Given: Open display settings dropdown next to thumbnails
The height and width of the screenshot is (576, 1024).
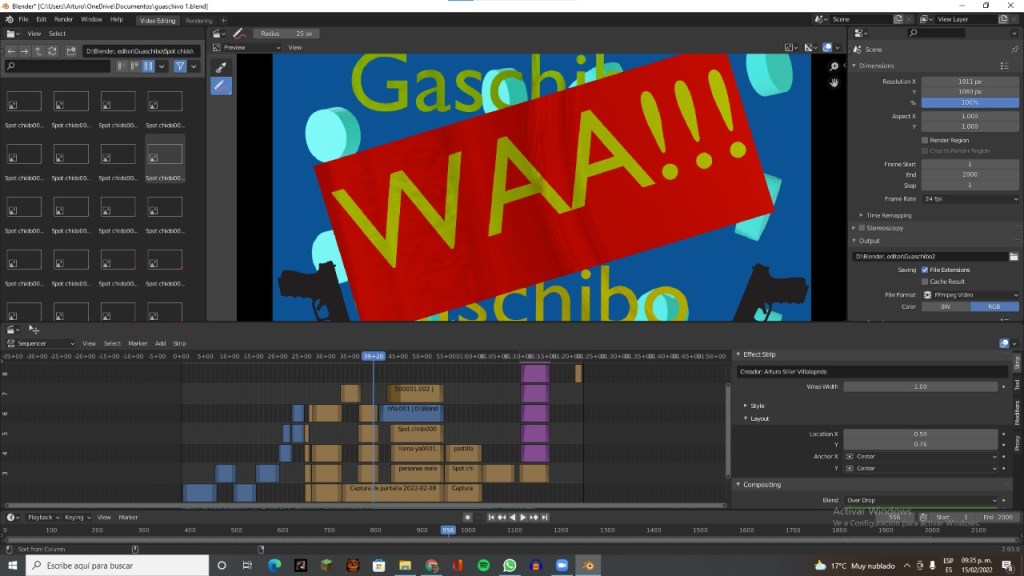Looking at the screenshot, I should click(161, 66).
